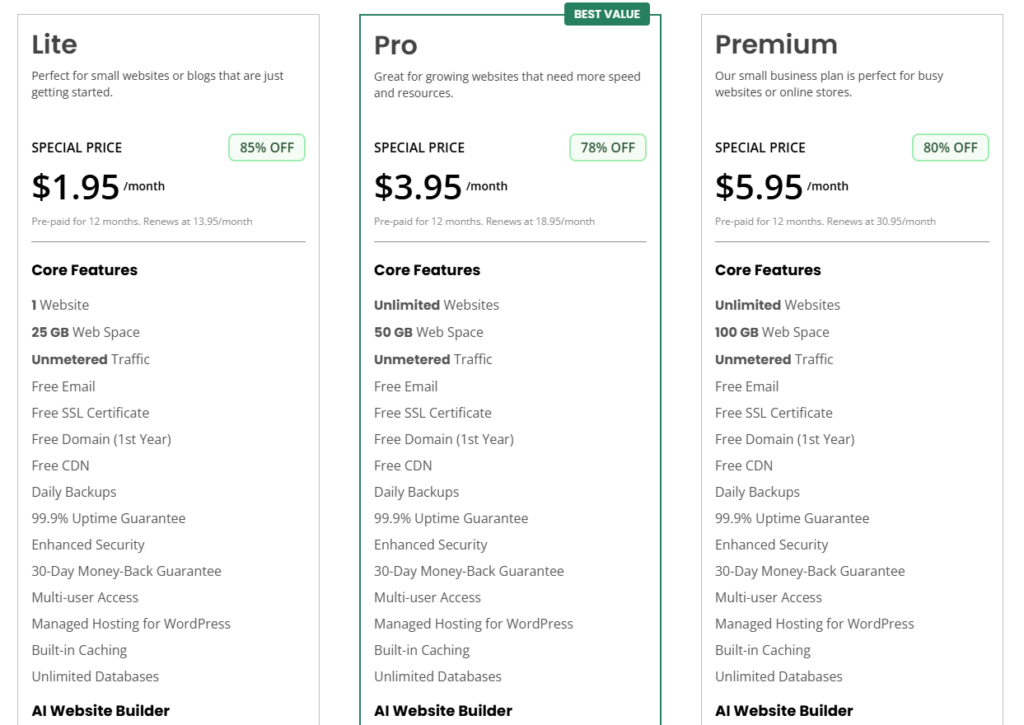Click Lite's Core Features heading

point(84,270)
